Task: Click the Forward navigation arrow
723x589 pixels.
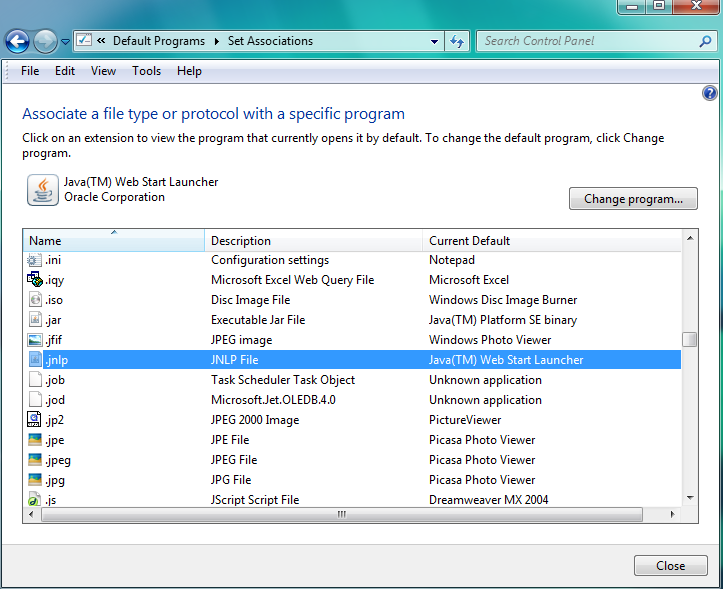Action: pos(45,42)
